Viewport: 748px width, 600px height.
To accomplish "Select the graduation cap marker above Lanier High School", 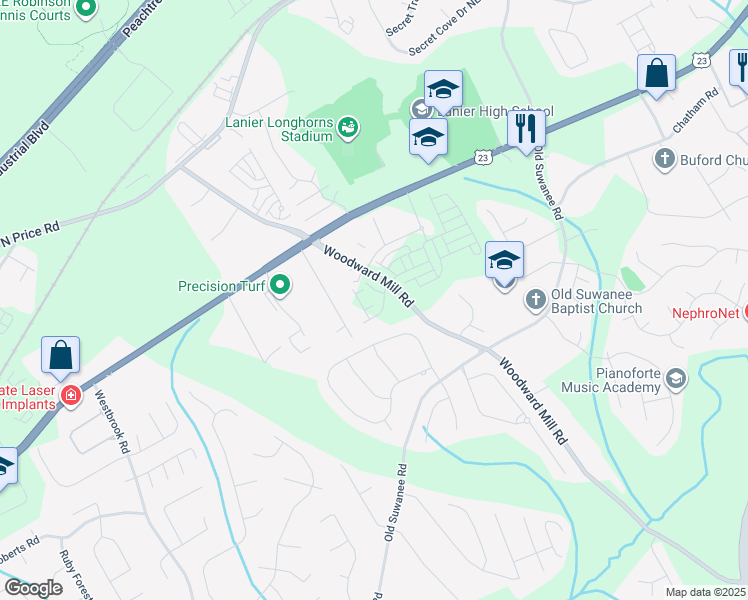I will pos(443,91).
